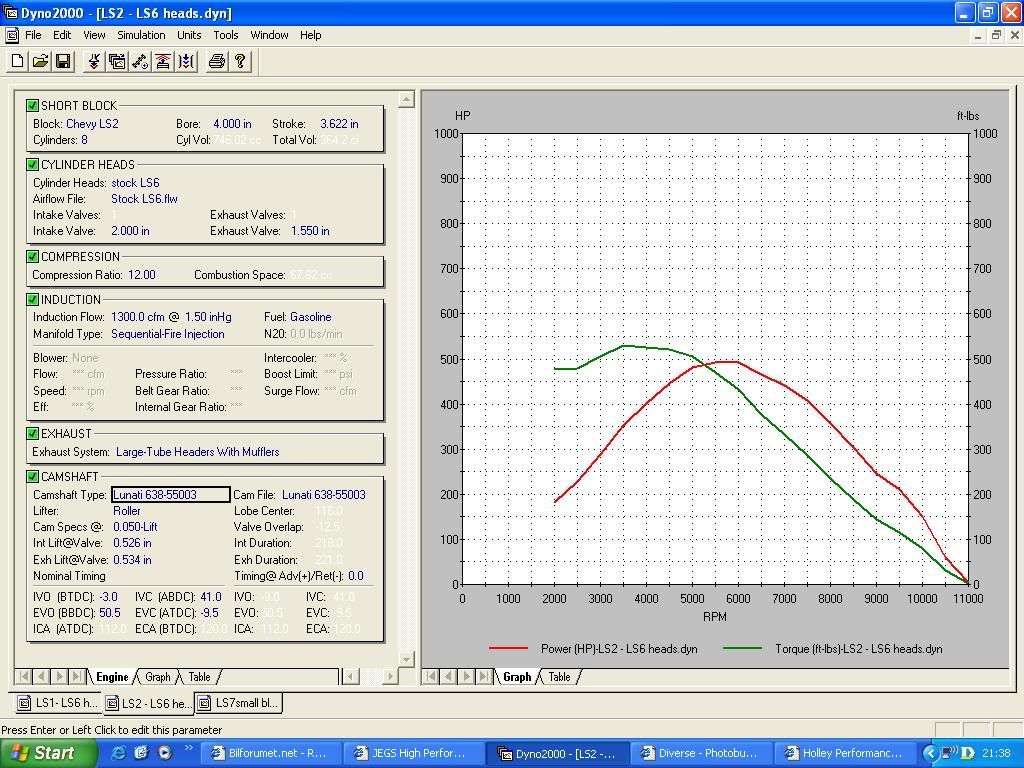Click the connecting rod toolbar icon

coord(140,61)
